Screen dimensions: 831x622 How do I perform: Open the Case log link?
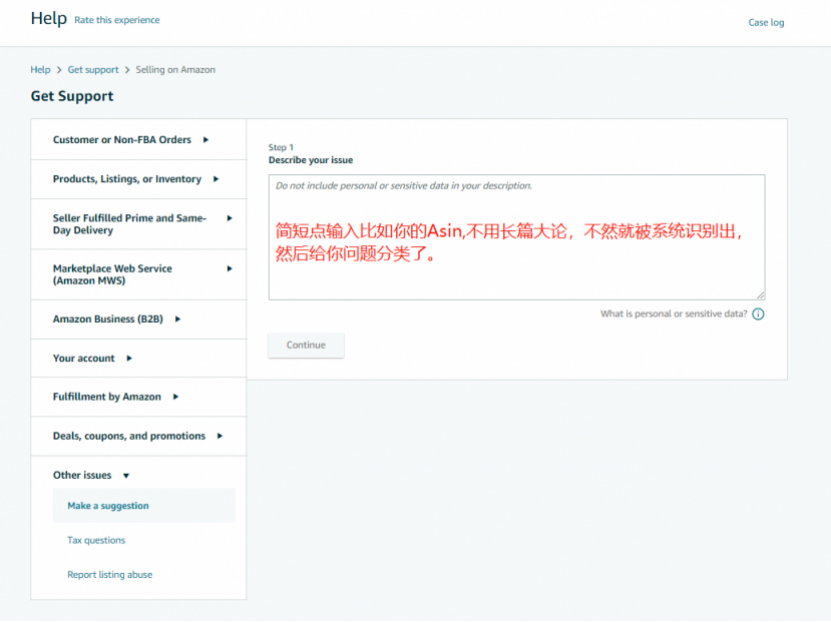(x=766, y=23)
